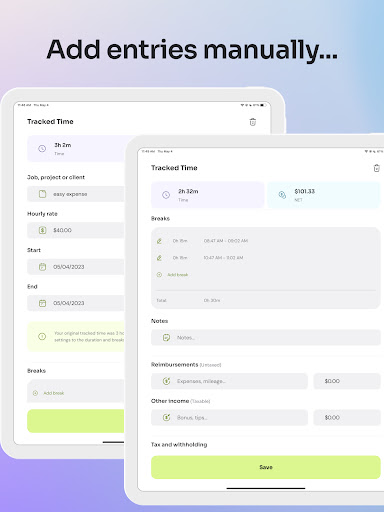Click the Tax and withholding heading
This screenshot has height=512, width=384.
click(x=179, y=445)
